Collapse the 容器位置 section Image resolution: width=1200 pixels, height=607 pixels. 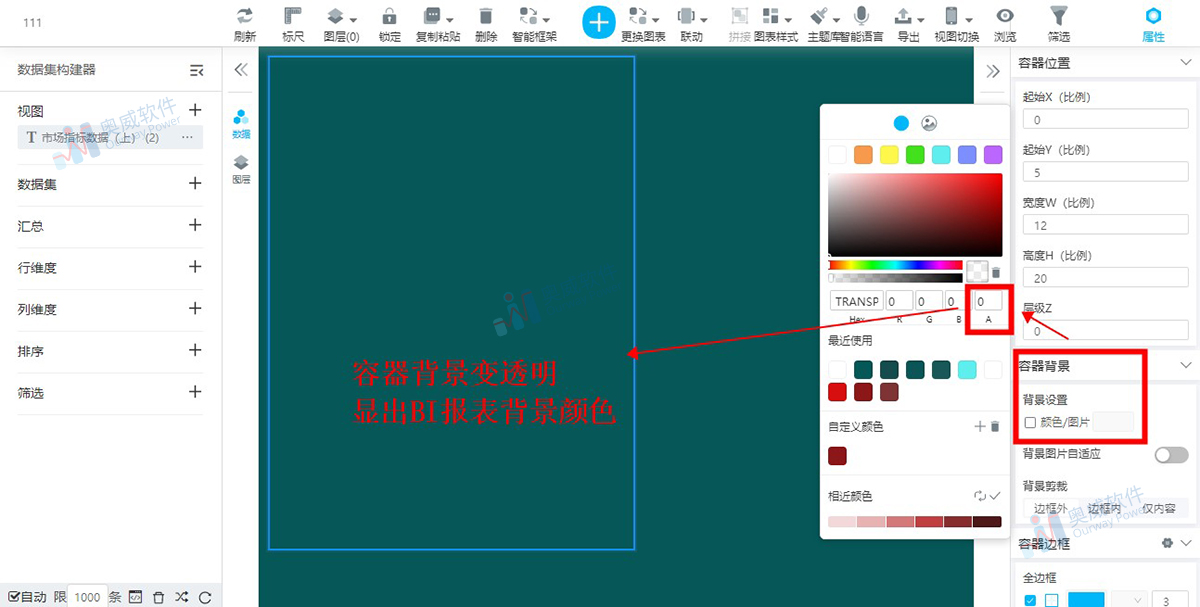pos(1186,63)
